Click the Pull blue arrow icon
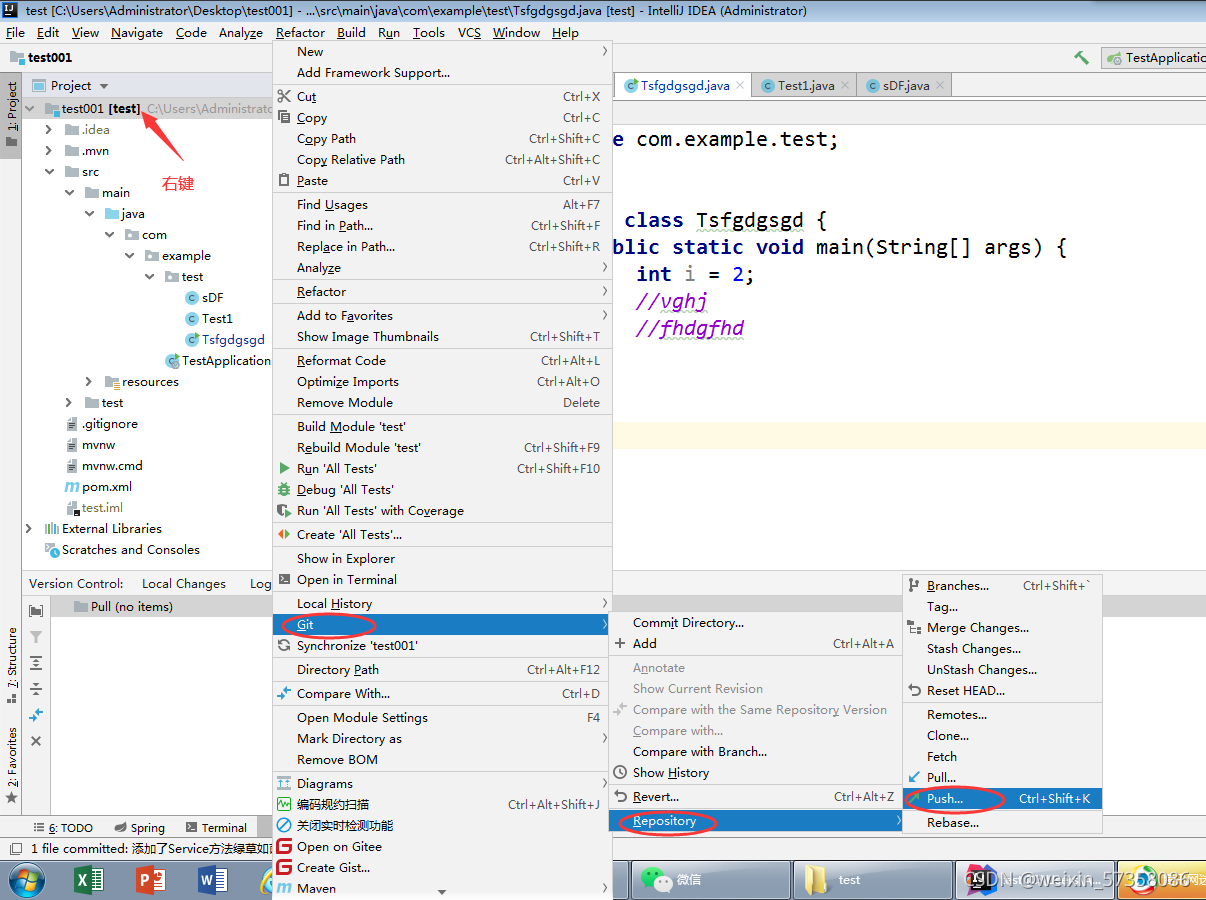 [914, 777]
